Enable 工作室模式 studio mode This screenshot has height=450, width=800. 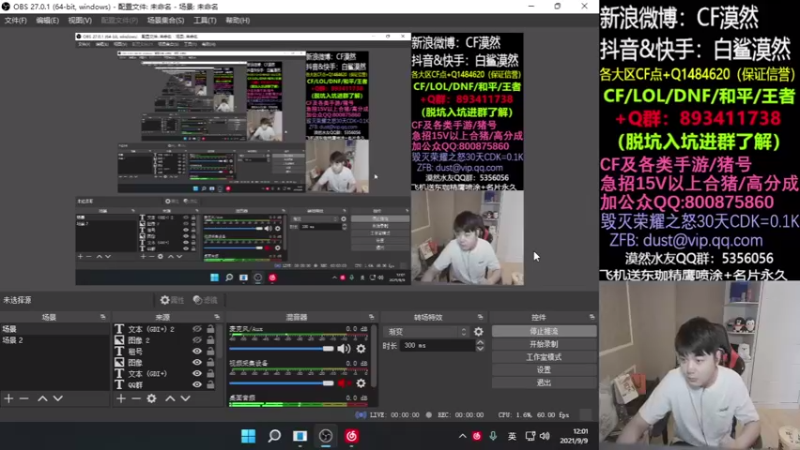pyautogui.click(x=544, y=357)
